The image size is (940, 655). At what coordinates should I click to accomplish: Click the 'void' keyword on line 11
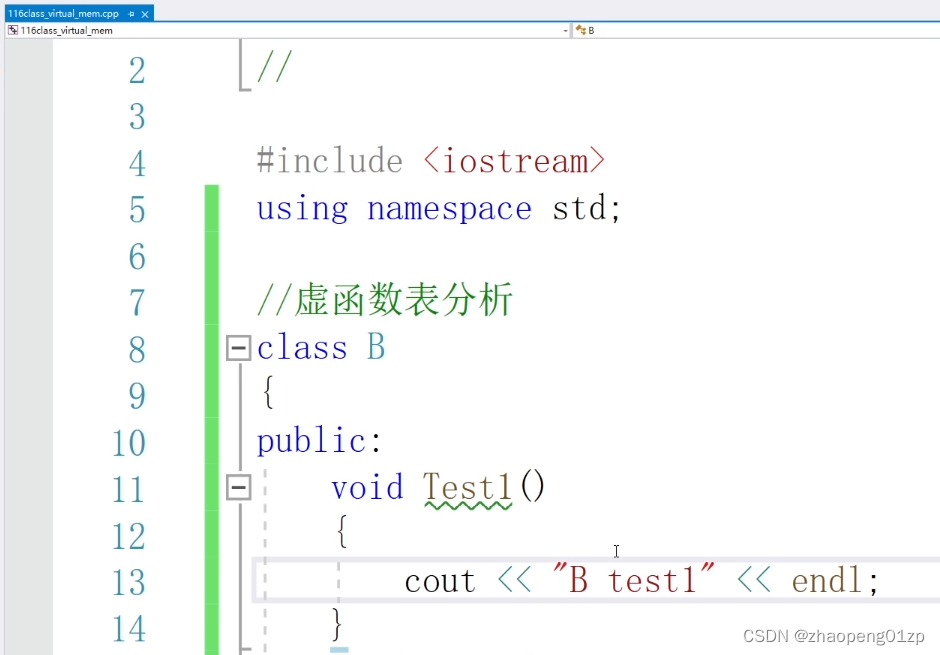tap(367, 487)
